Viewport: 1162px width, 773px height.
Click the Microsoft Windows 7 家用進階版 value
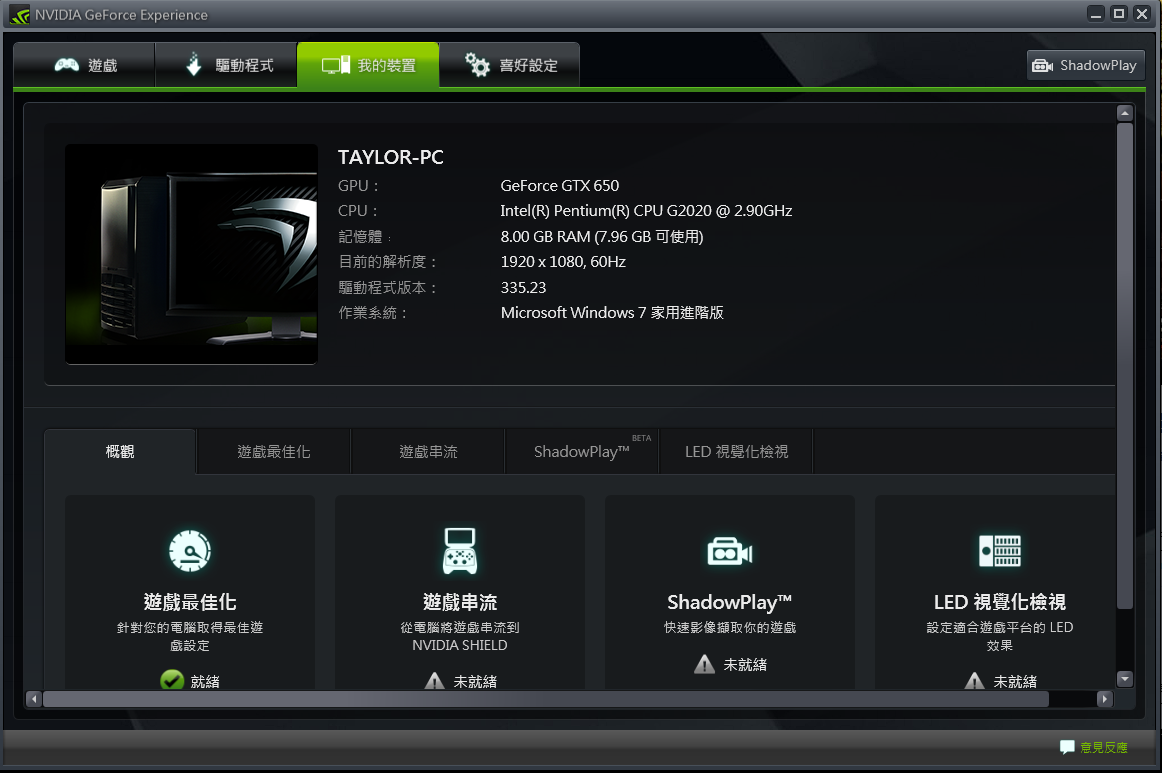tap(612, 313)
